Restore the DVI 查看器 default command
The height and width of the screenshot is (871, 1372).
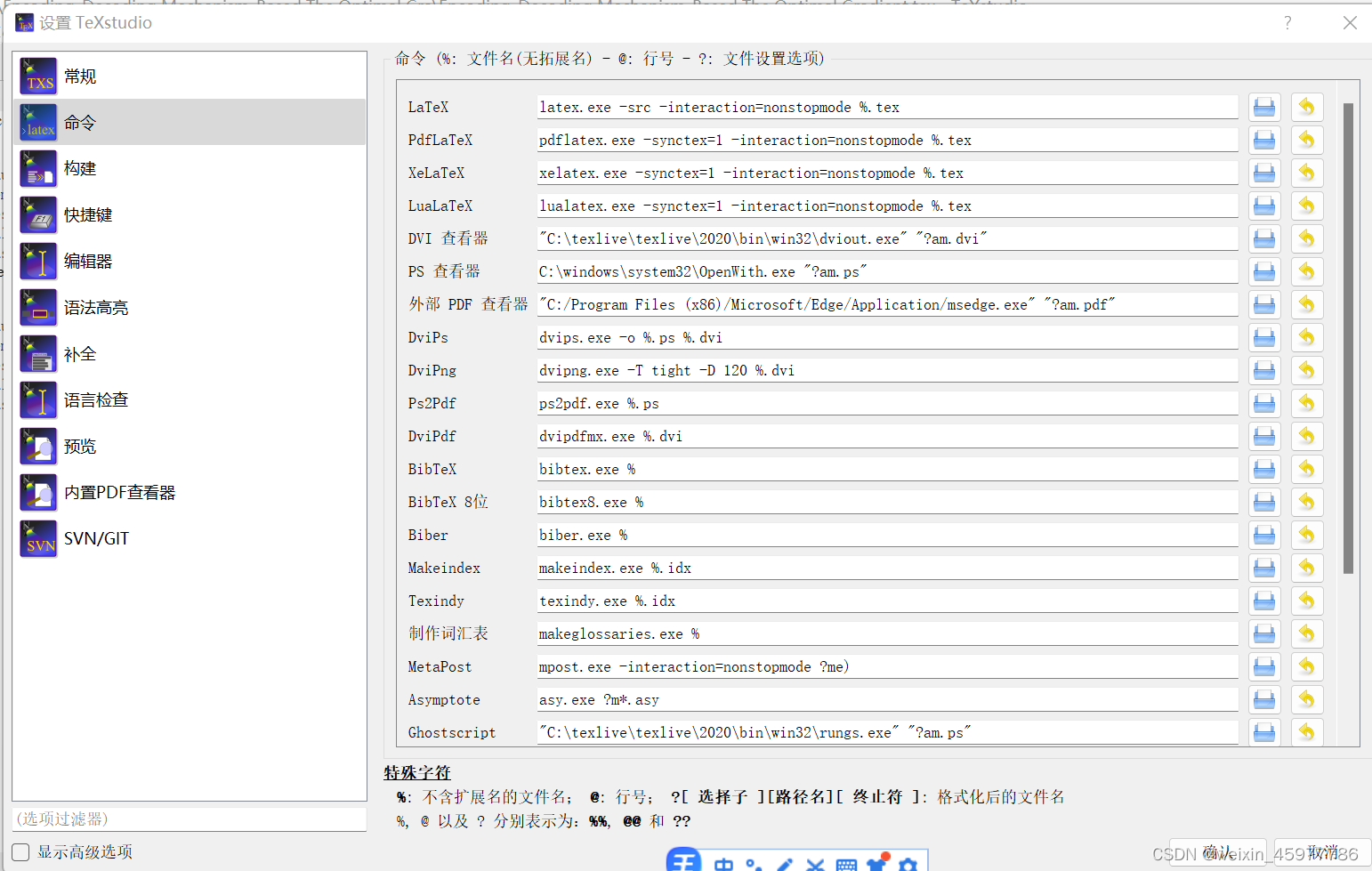[x=1307, y=238]
